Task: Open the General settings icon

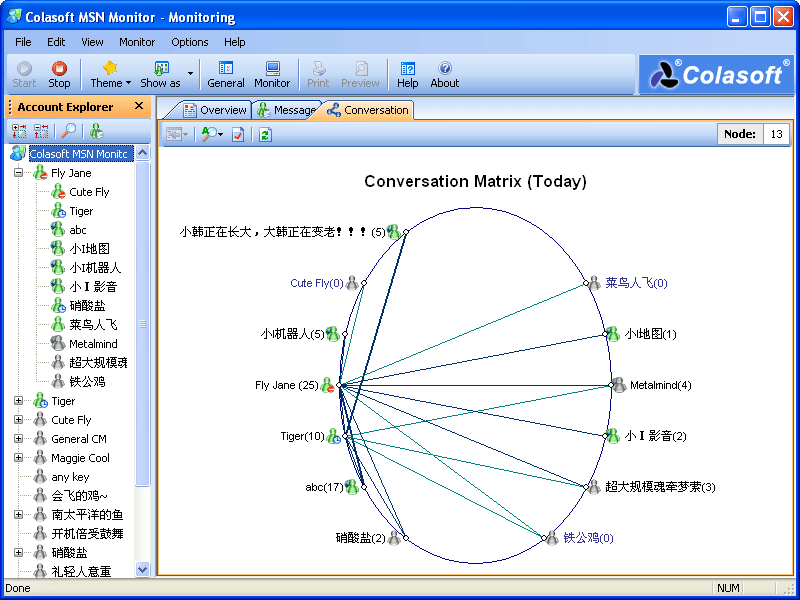Action: point(226,74)
